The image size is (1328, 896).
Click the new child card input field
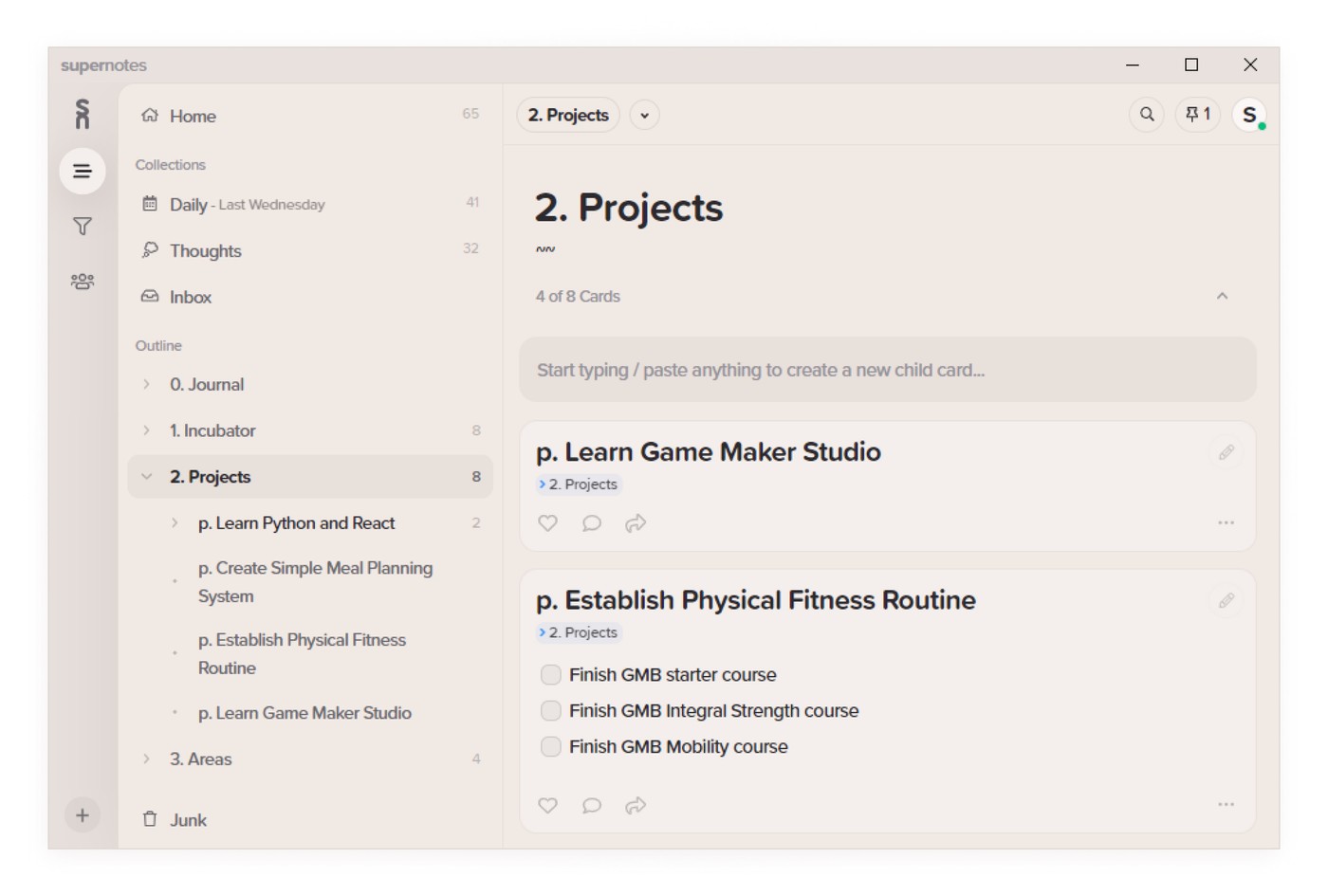887,371
